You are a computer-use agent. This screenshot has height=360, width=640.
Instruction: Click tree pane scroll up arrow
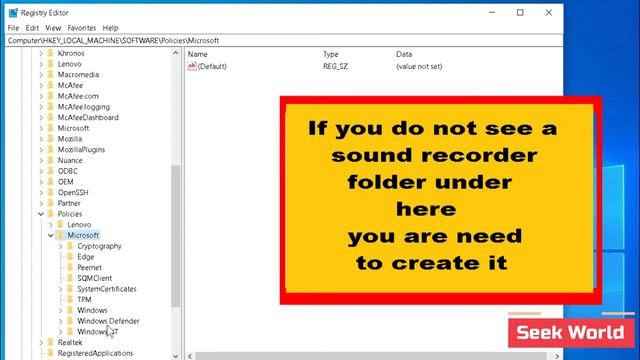[x=176, y=53]
